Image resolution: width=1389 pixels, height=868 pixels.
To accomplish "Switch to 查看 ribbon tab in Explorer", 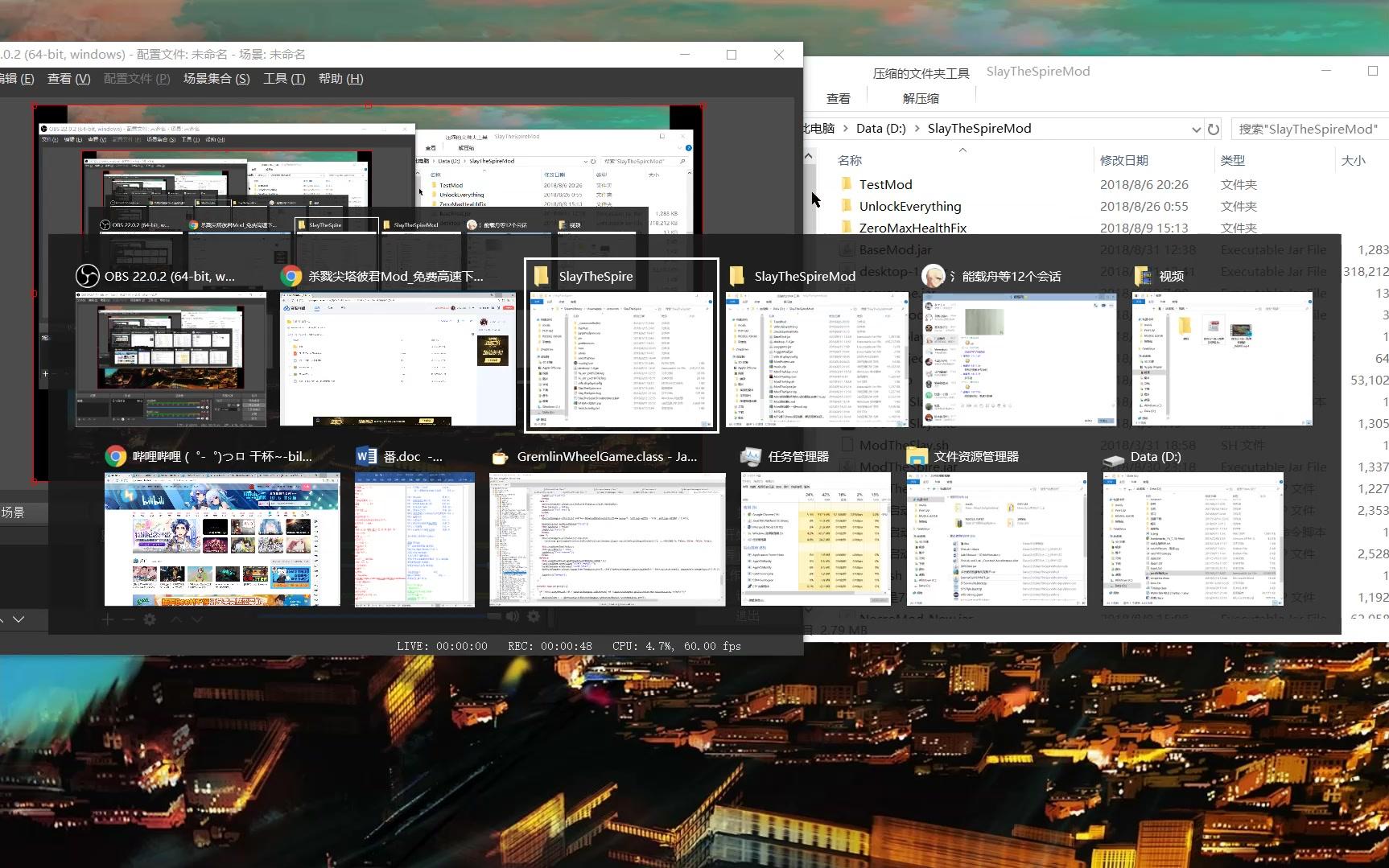I will pyautogui.click(x=839, y=98).
